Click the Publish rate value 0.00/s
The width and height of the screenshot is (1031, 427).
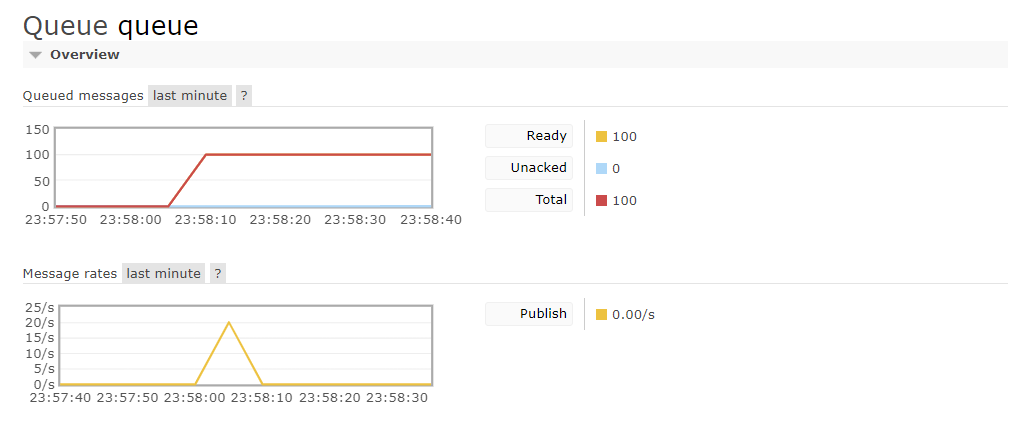tap(633, 315)
